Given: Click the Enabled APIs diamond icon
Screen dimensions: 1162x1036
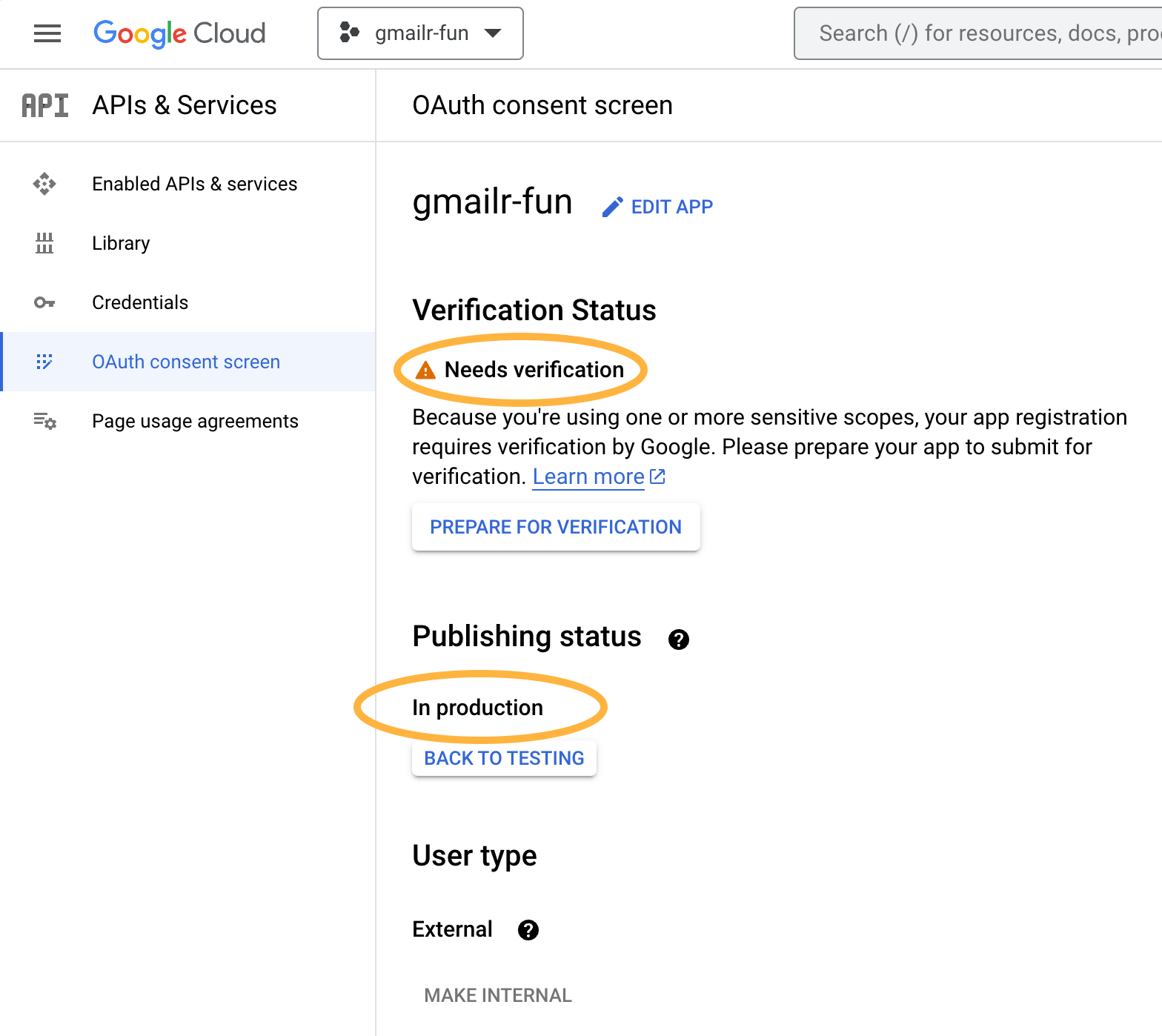Looking at the screenshot, I should point(44,184).
